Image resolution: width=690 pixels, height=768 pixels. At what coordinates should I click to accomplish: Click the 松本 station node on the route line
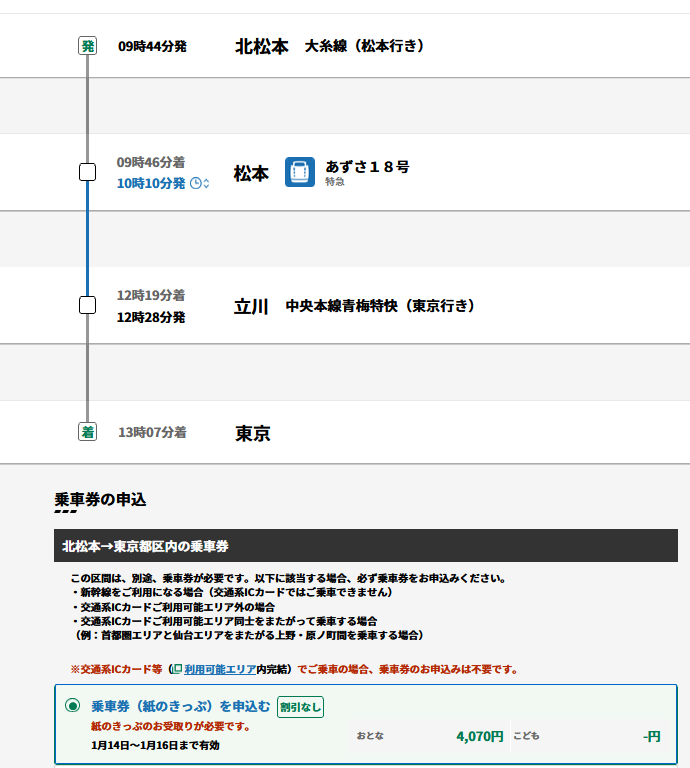(88, 172)
